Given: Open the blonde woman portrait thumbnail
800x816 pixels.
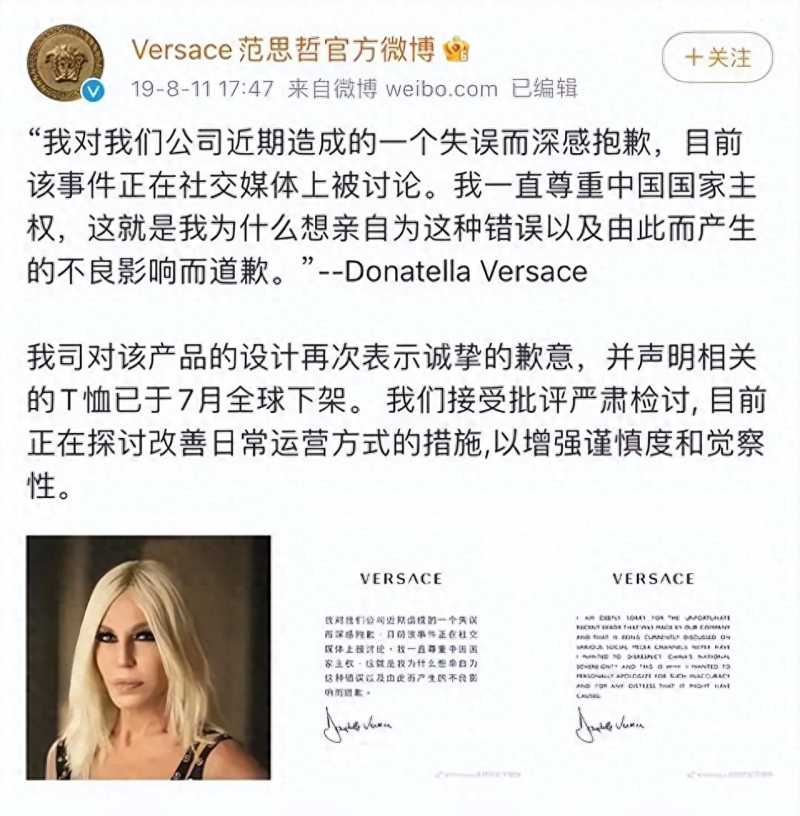Looking at the screenshot, I should click(x=148, y=657).
